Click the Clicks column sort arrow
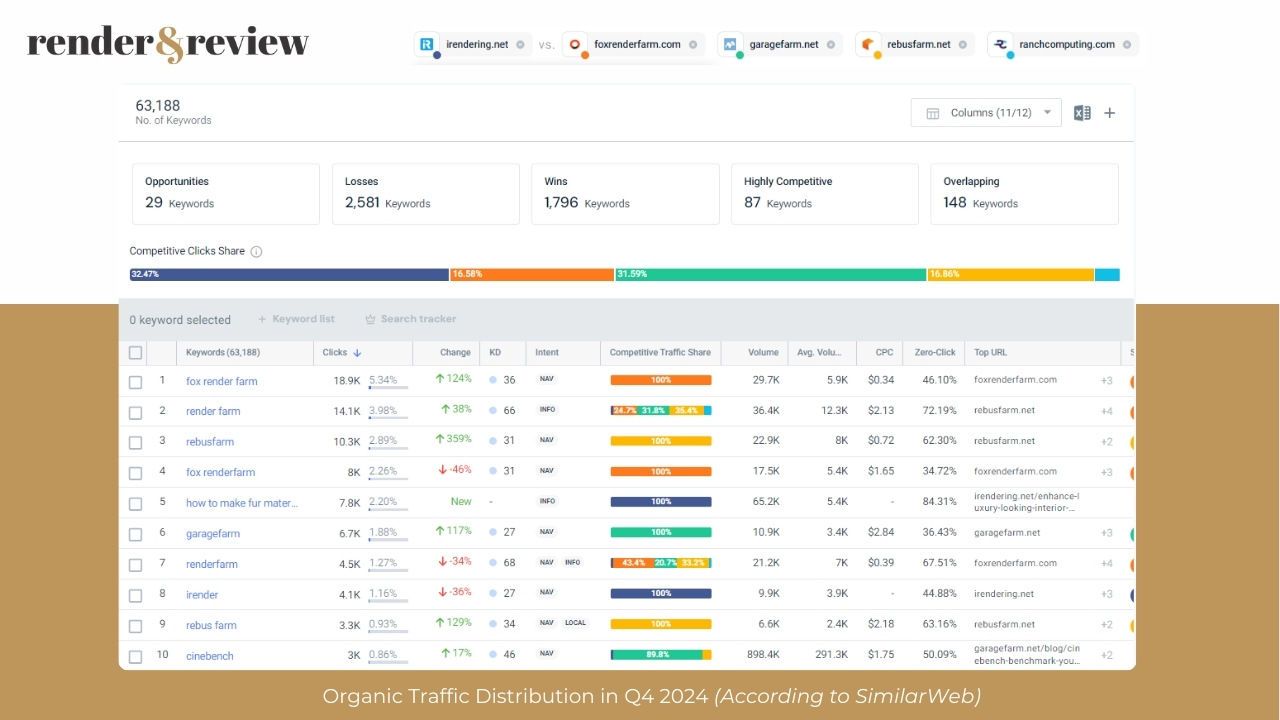This screenshot has width=1280, height=720. (x=357, y=353)
